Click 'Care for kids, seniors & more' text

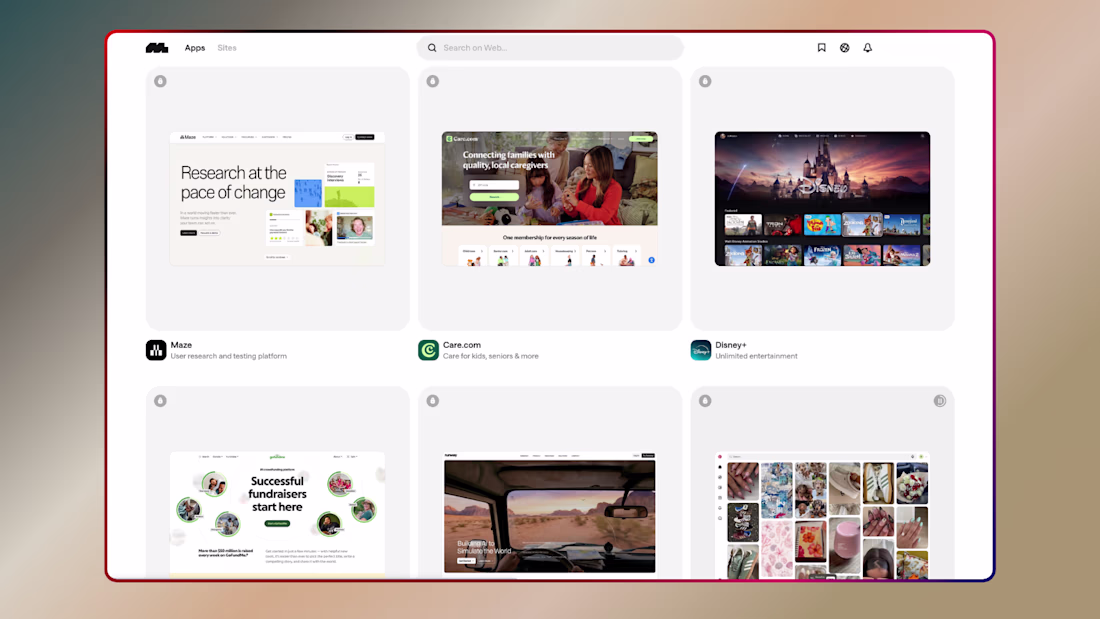click(x=490, y=356)
